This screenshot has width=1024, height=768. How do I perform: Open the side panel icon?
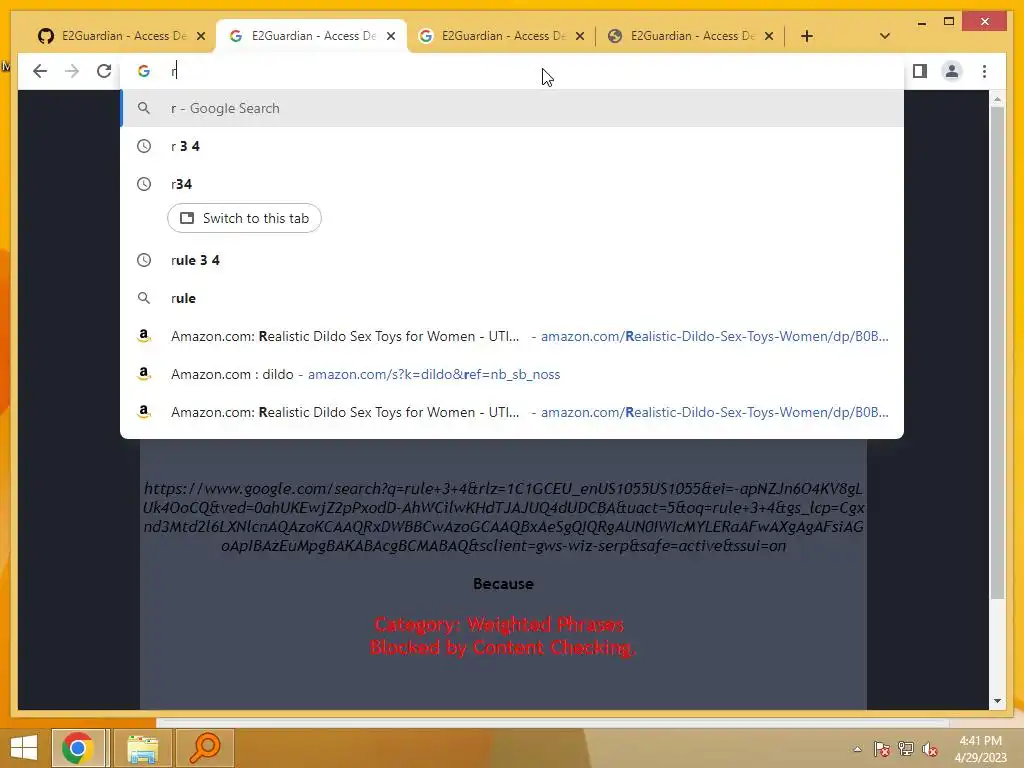[x=920, y=71]
